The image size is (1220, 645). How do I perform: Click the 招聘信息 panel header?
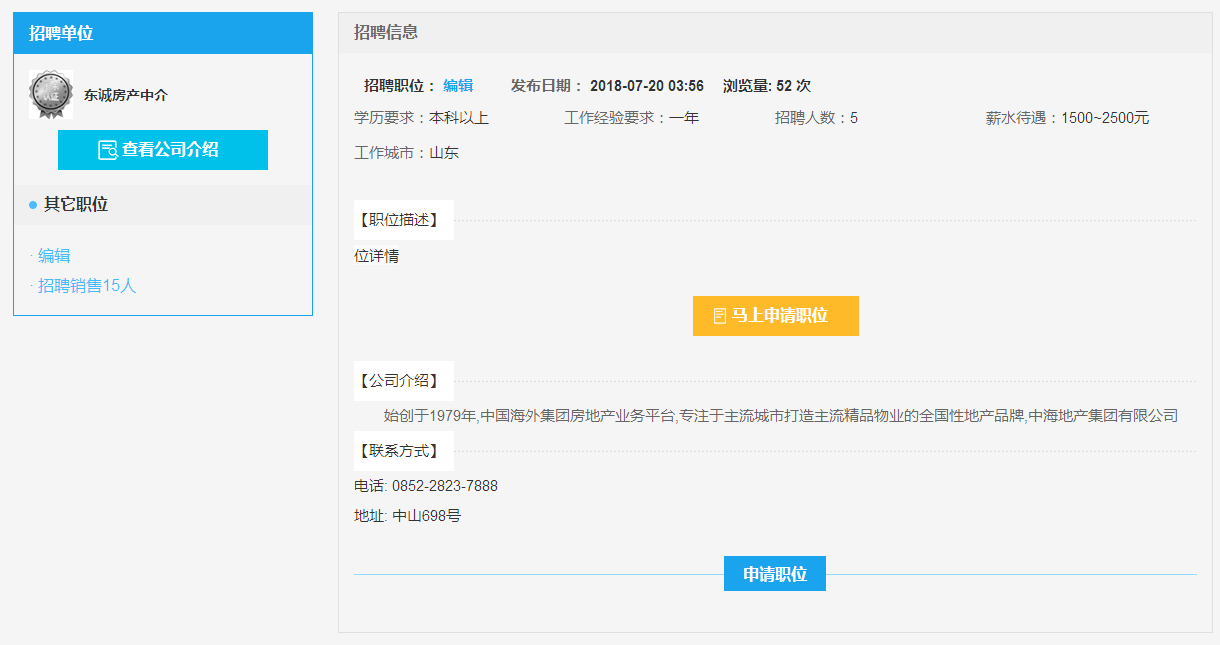click(x=386, y=32)
